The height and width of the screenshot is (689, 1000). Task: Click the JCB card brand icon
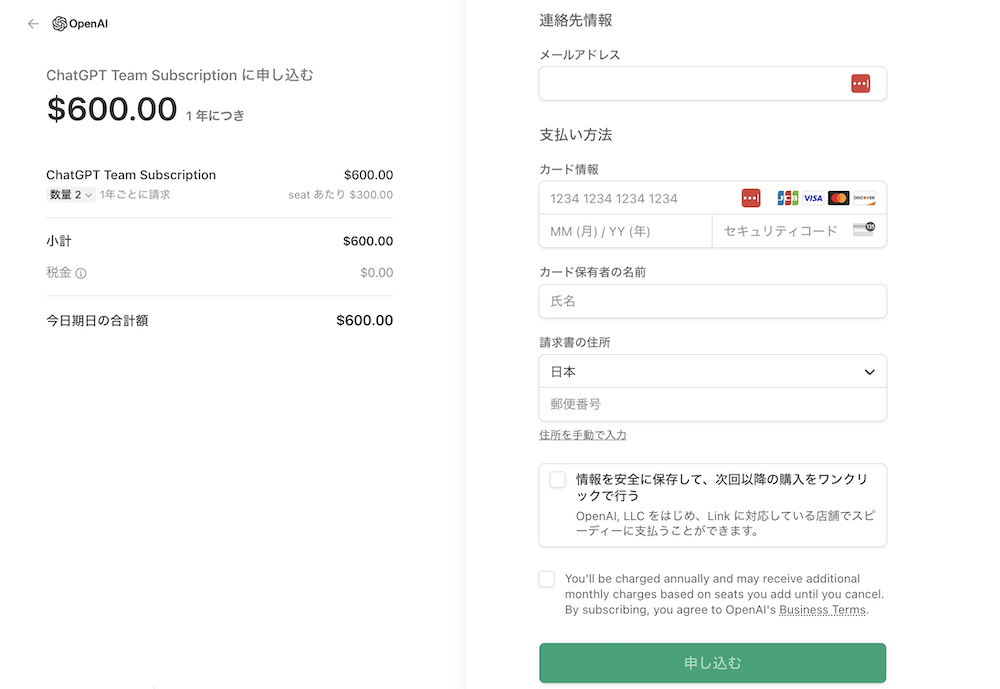coord(787,198)
